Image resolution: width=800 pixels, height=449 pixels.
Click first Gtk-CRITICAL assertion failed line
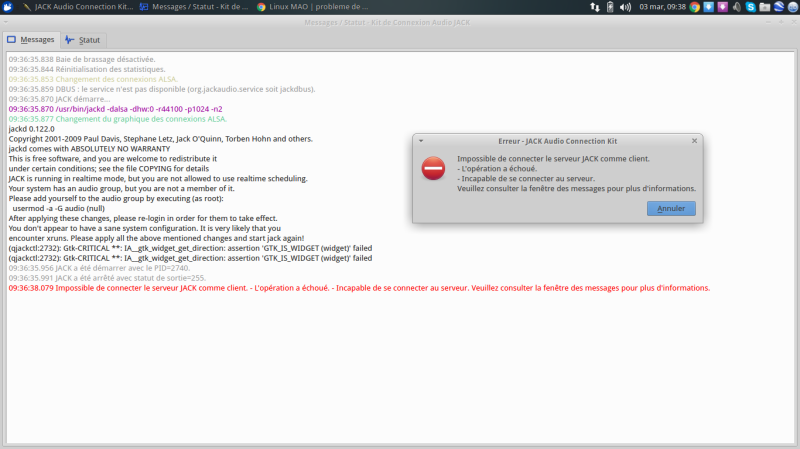tap(190, 248)
